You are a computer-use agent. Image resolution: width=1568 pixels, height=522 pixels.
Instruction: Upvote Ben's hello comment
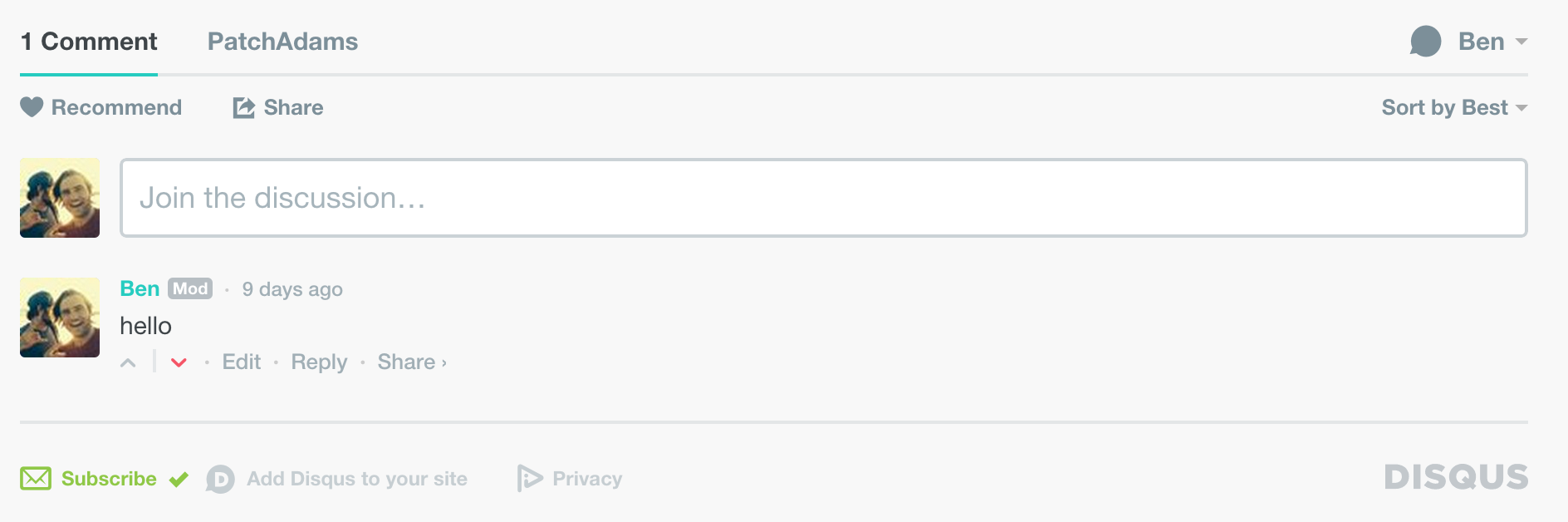tap(128, 362)
